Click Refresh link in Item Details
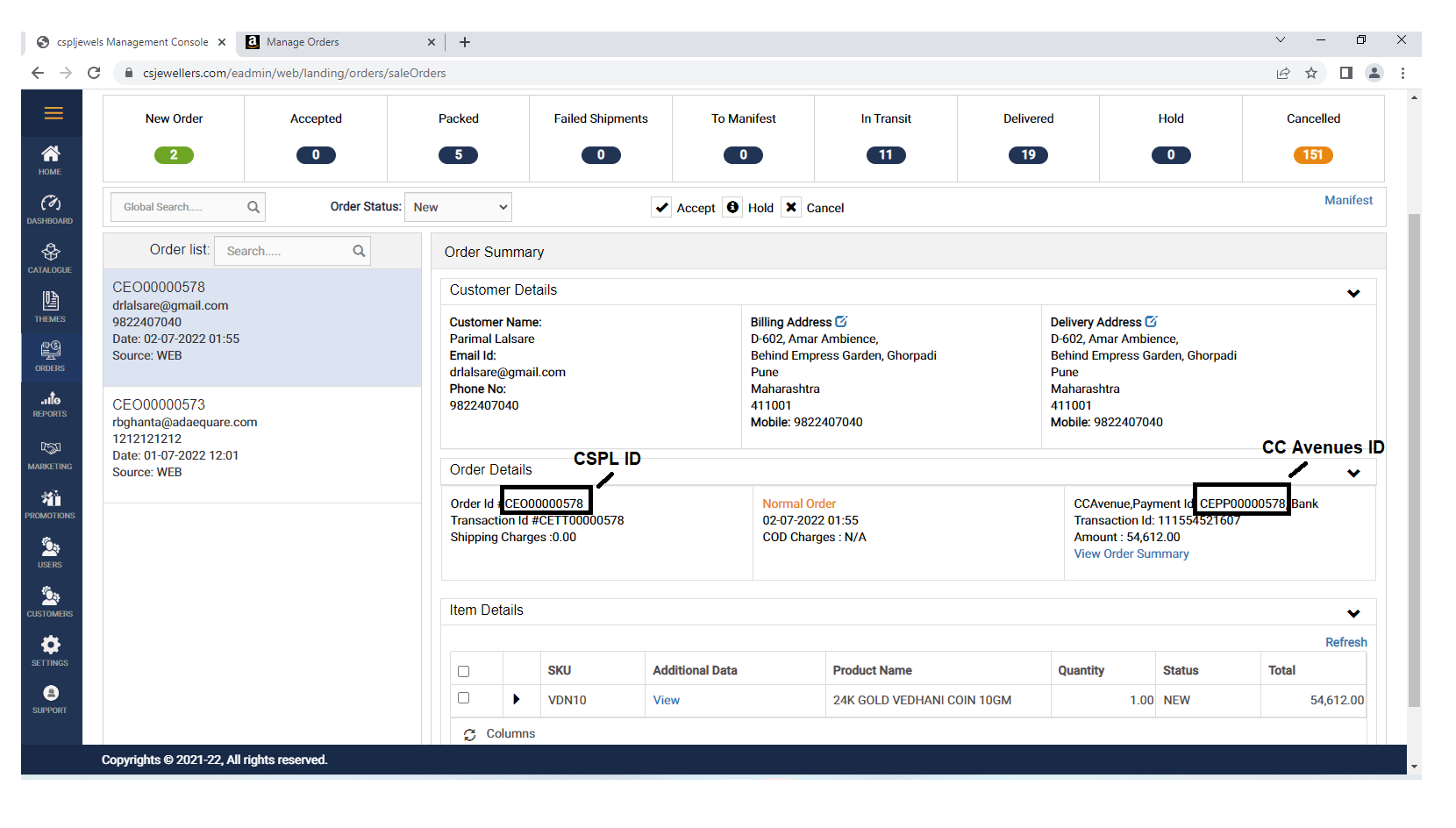Image resolution: width=1456 pixels, height=828 pixels. pos(1345,642)
